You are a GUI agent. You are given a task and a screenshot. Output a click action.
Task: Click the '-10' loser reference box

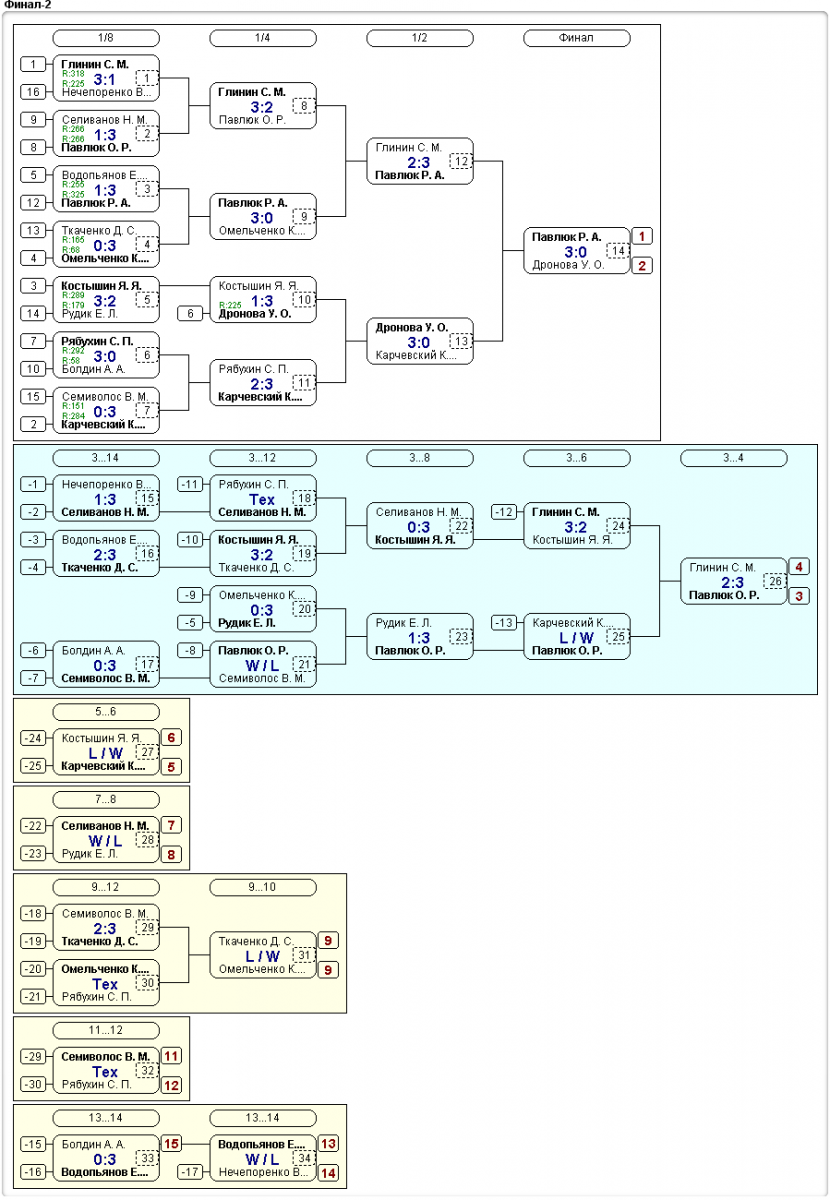(192, 540)
